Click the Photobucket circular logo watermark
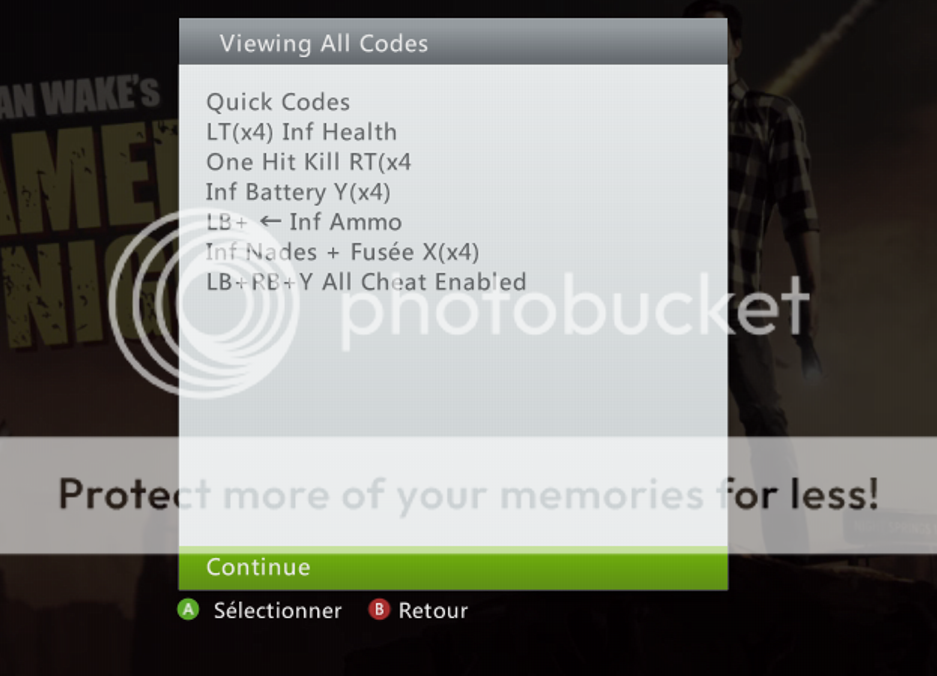The height and width of the screenshot is (676, 937). (x=204, y=303)
